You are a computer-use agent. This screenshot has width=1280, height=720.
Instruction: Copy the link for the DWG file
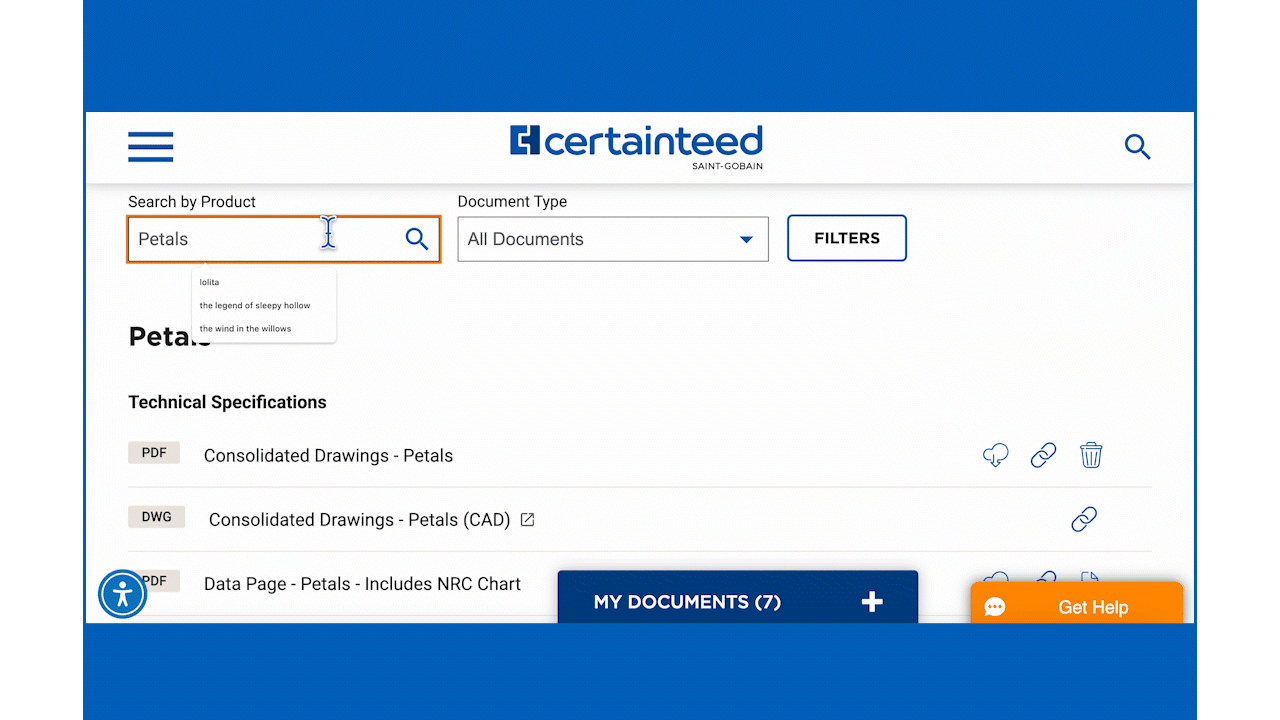1084,519
